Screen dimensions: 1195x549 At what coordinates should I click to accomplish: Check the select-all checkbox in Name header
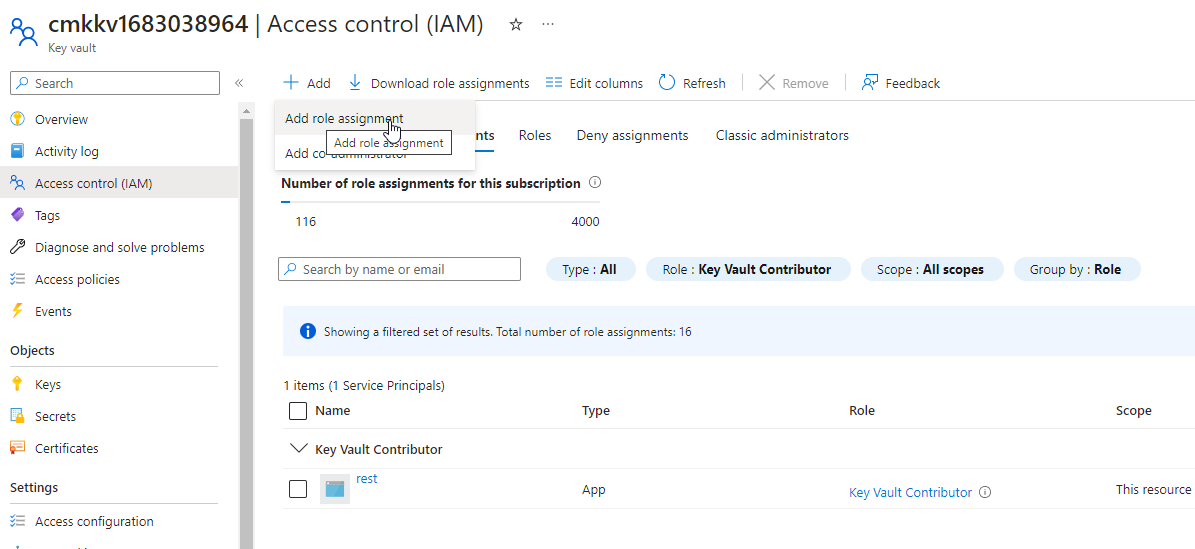coord(298,411)
